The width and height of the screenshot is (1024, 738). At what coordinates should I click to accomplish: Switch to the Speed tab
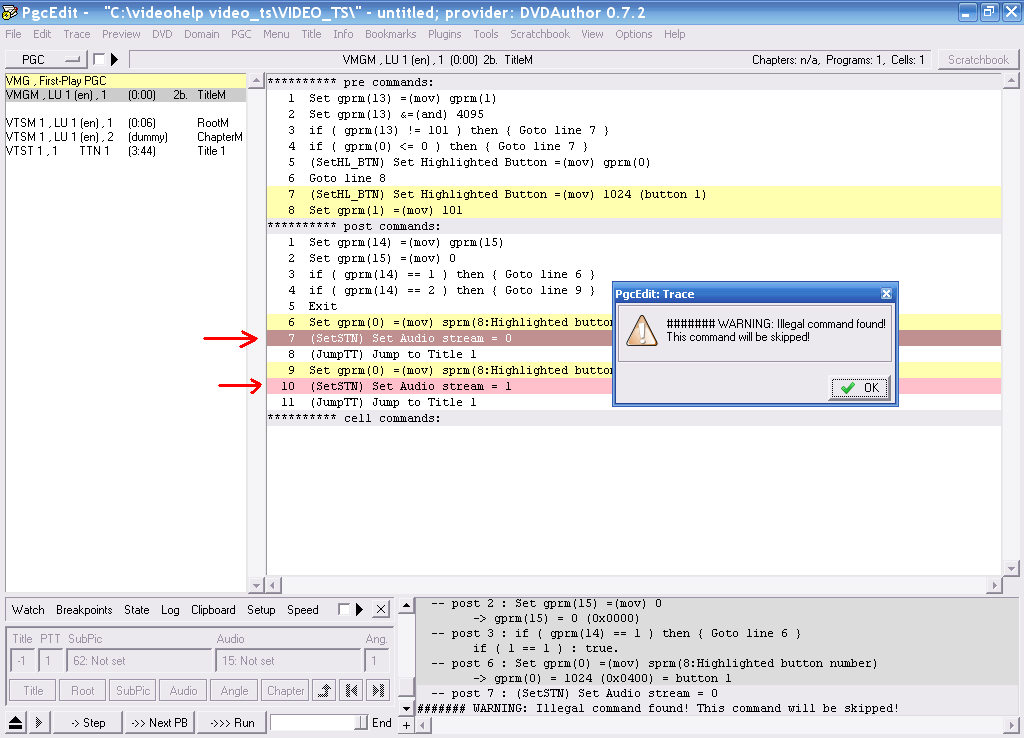point(302,610)
